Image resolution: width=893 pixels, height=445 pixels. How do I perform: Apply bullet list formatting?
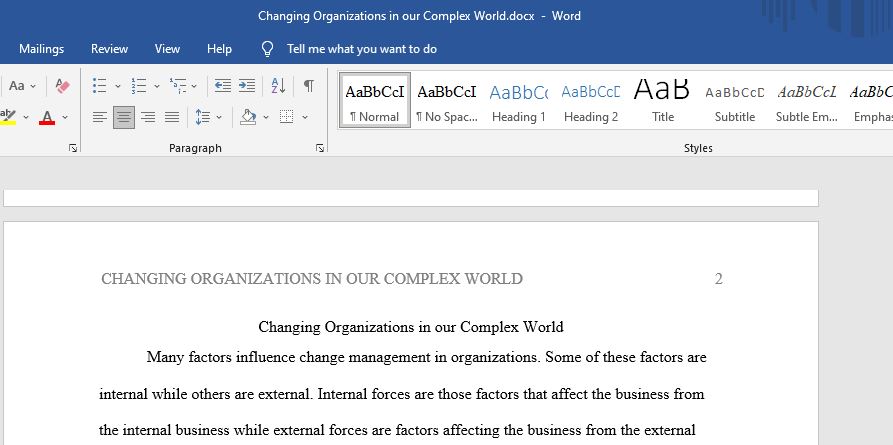100,86
